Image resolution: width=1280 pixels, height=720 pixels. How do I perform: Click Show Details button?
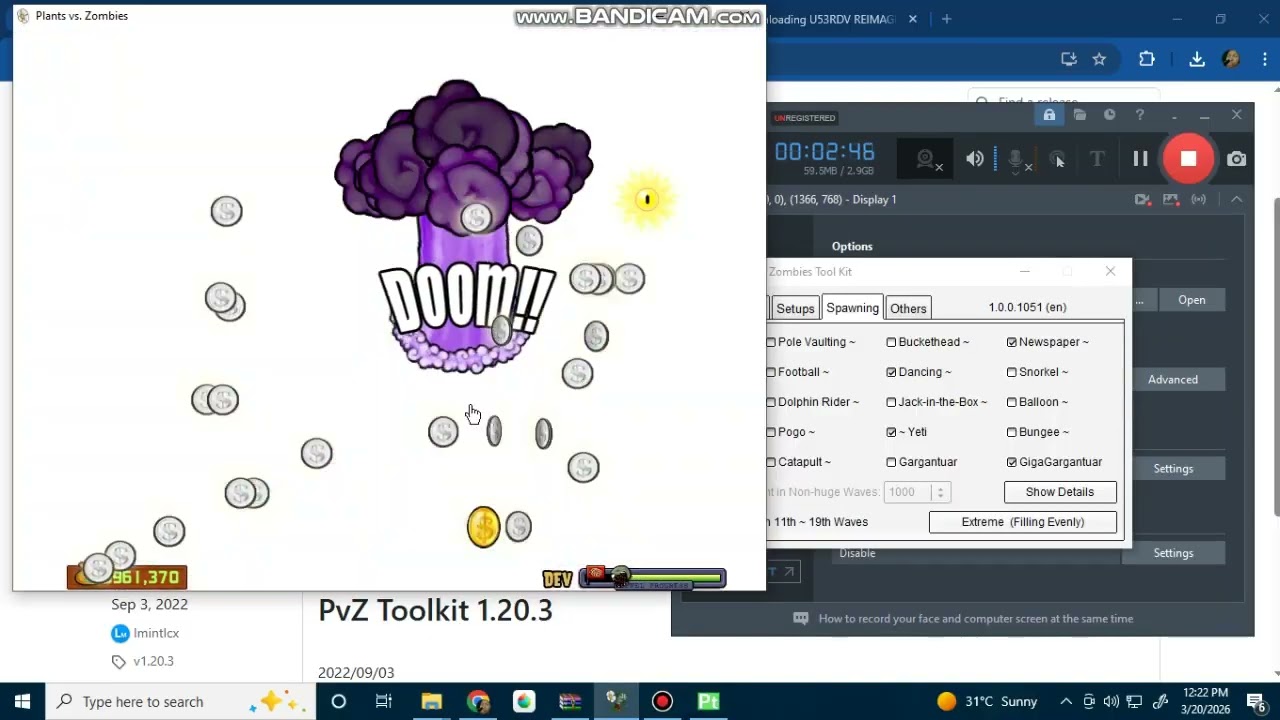pos(1060,492)
